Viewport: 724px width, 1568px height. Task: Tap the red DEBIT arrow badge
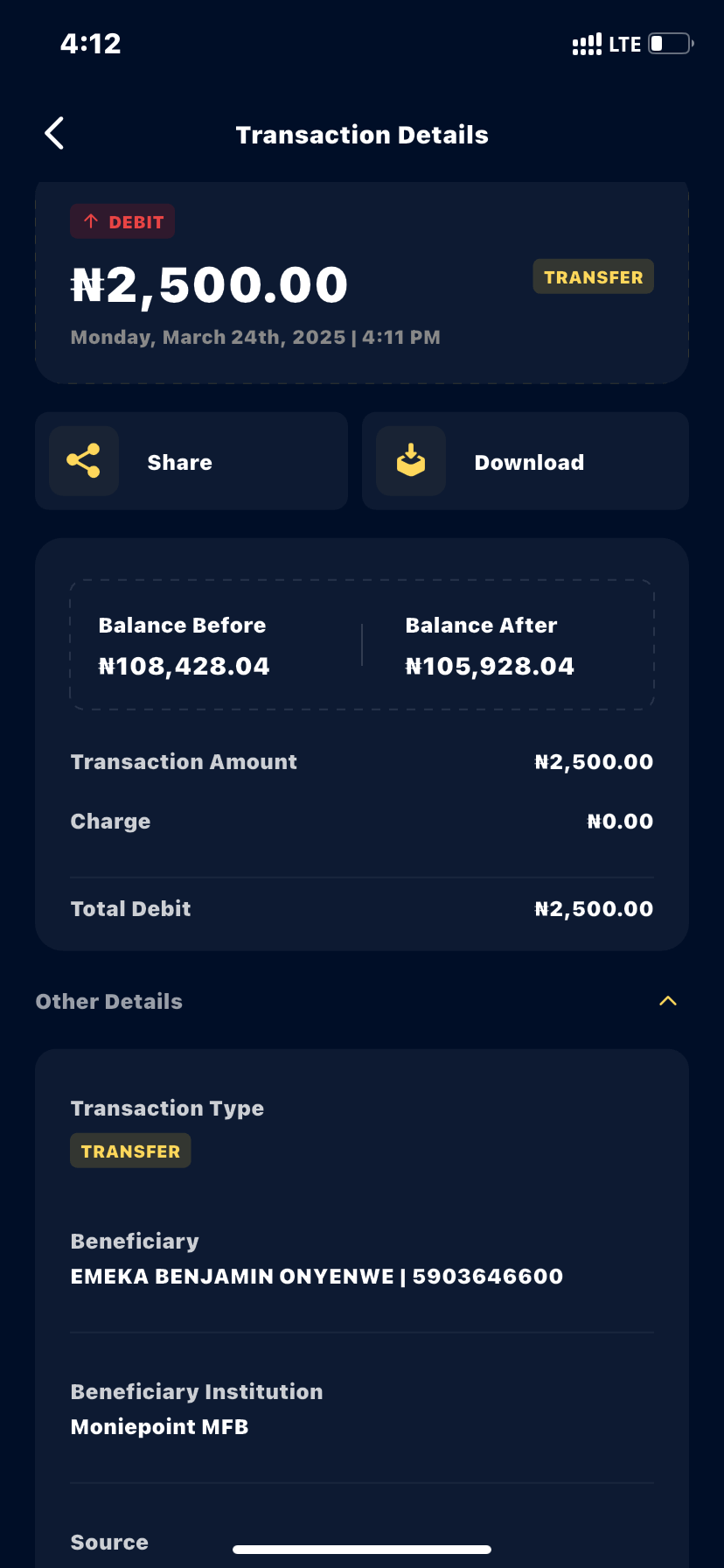pyautogui.click(x=122, y=222)
